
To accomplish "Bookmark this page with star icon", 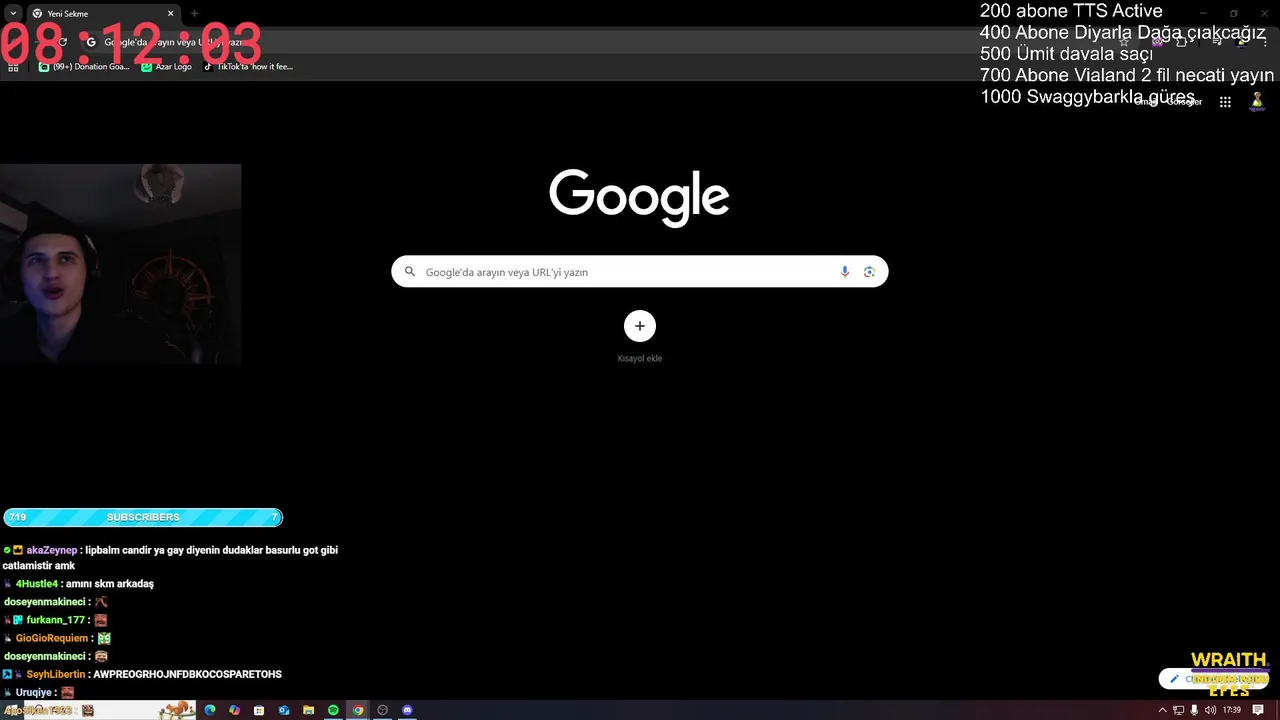I will [x=1125, y=42].
